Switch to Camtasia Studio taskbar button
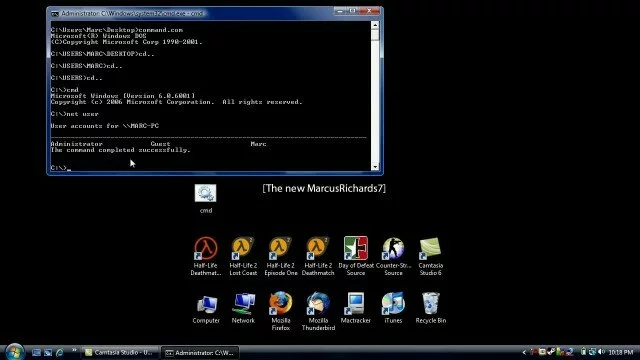 pyautogui.click(x=120, y=352)
